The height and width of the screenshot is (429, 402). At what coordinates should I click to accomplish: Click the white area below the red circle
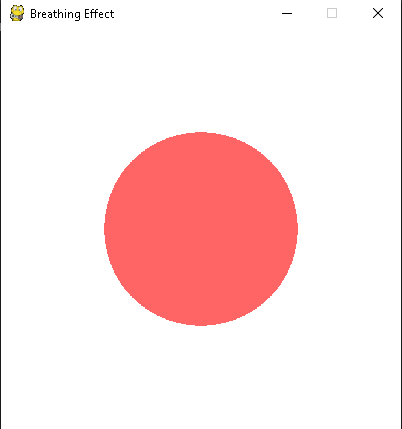[x=201, y=377]
